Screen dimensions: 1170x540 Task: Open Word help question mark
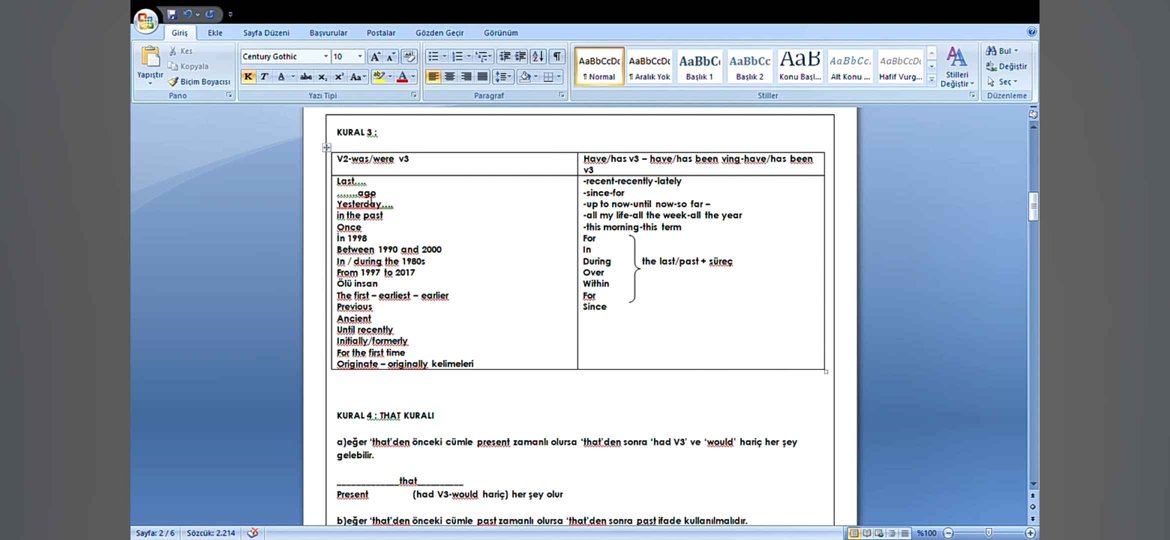point(1031,32)
